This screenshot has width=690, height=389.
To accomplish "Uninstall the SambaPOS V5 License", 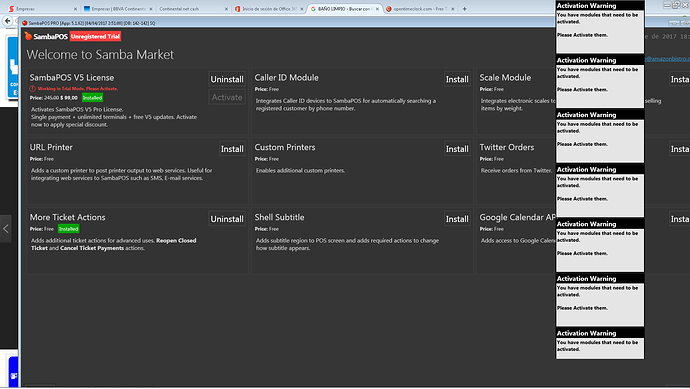I will point(227,79).
